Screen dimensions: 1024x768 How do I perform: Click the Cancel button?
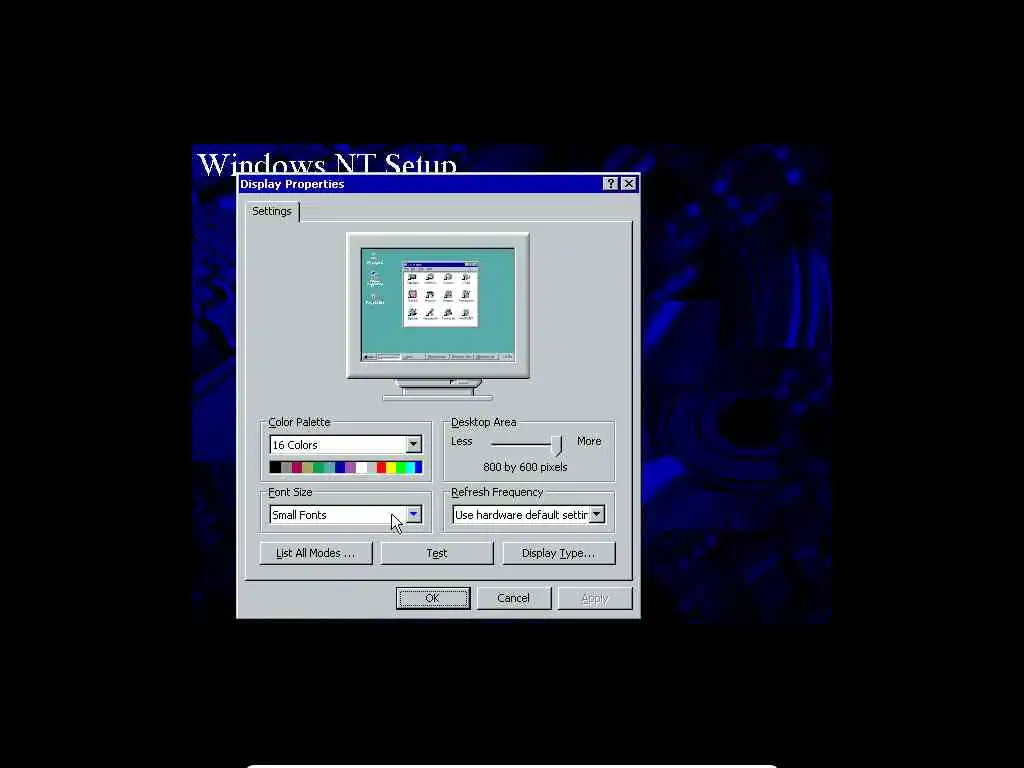[513, 598]
